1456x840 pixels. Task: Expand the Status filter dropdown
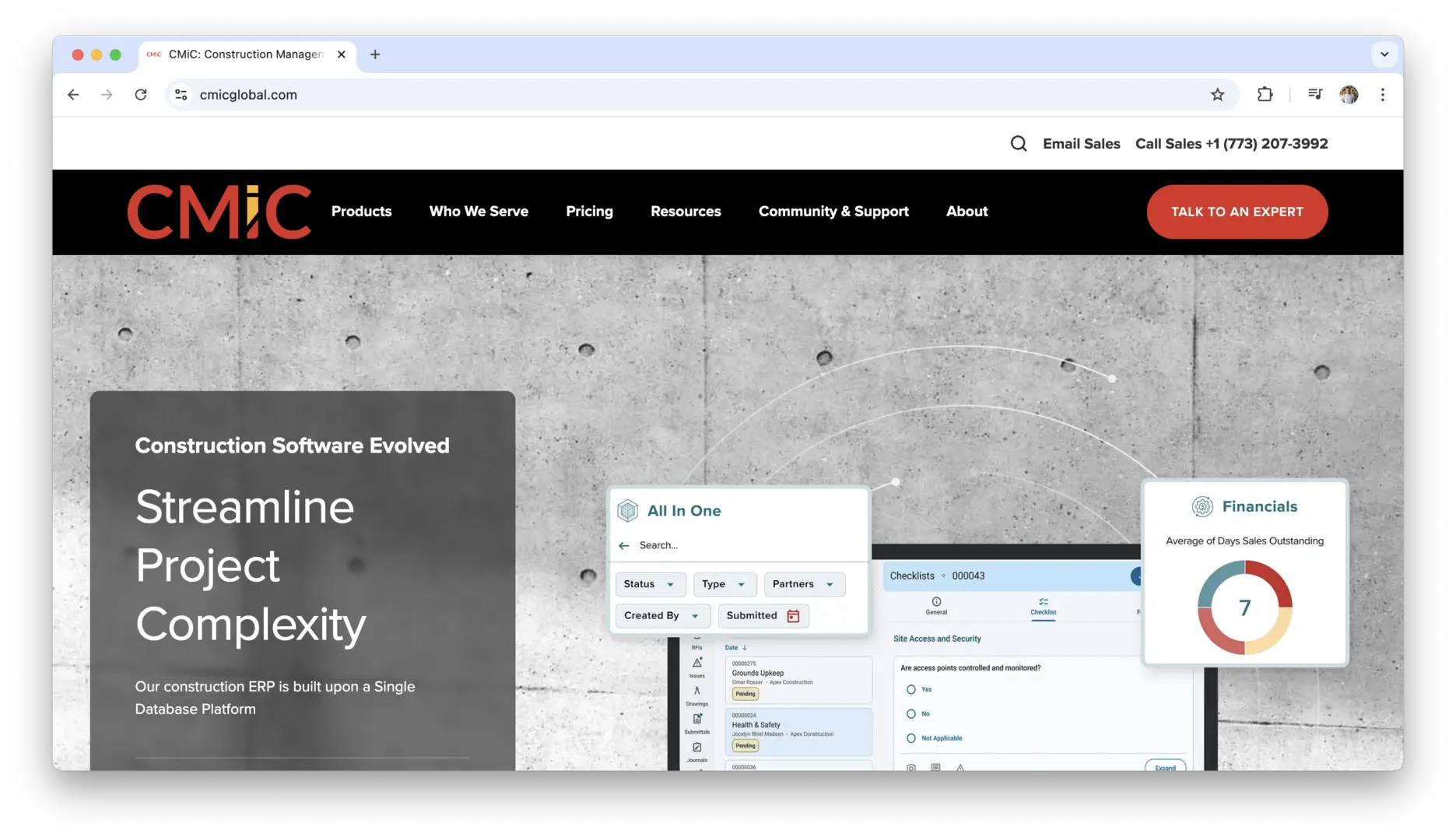pyautogui.click(x=650, y=584)
